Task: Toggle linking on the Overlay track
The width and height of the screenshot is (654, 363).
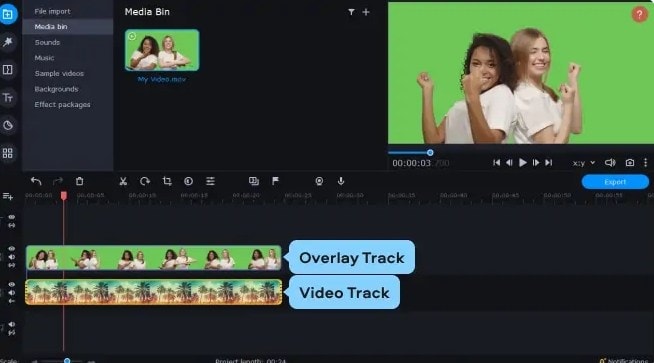Action: (12, 265)
